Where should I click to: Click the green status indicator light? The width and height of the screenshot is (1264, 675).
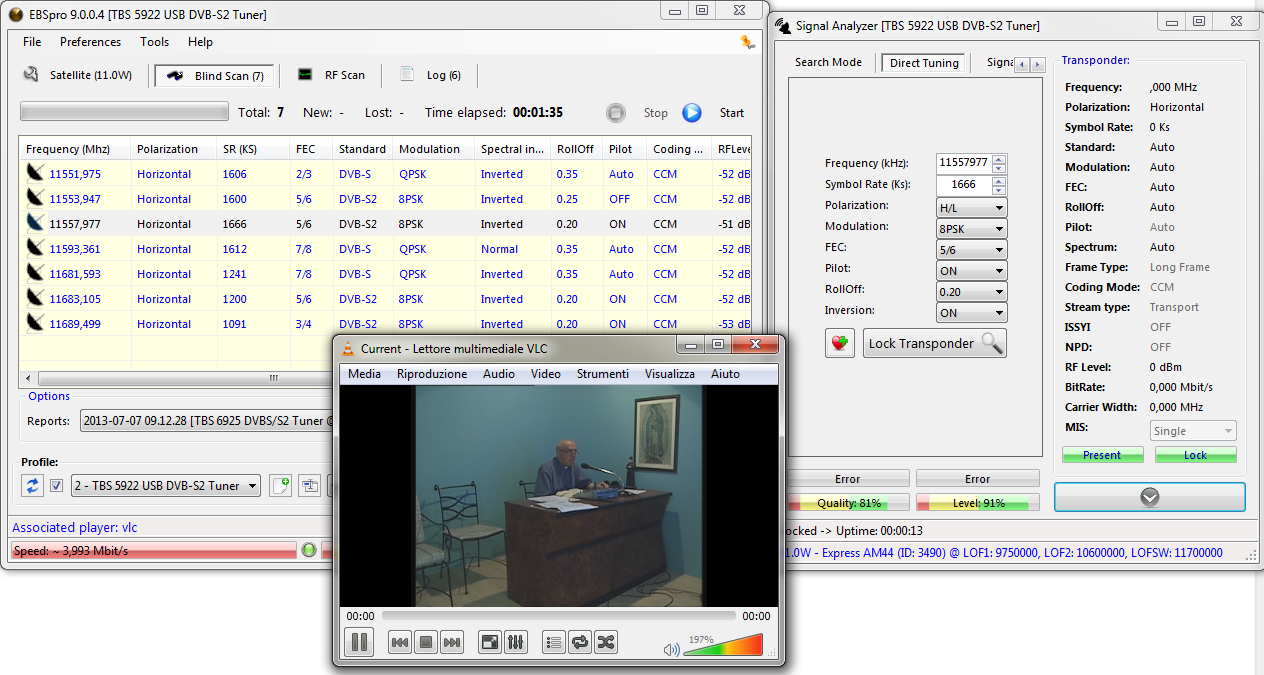pos(309,549)
